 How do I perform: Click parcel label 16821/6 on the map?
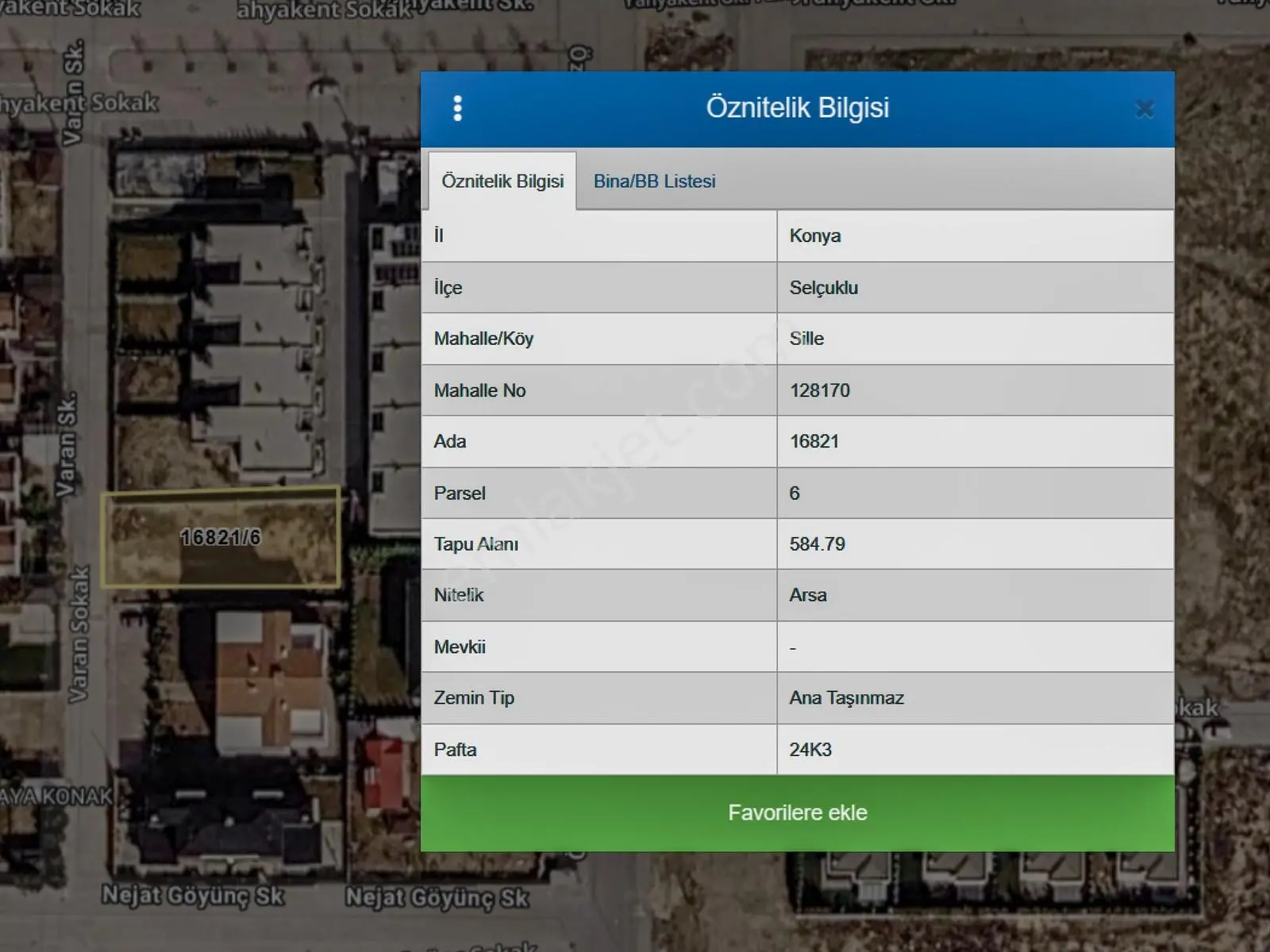pyautogui.click(x=221, y=538)
